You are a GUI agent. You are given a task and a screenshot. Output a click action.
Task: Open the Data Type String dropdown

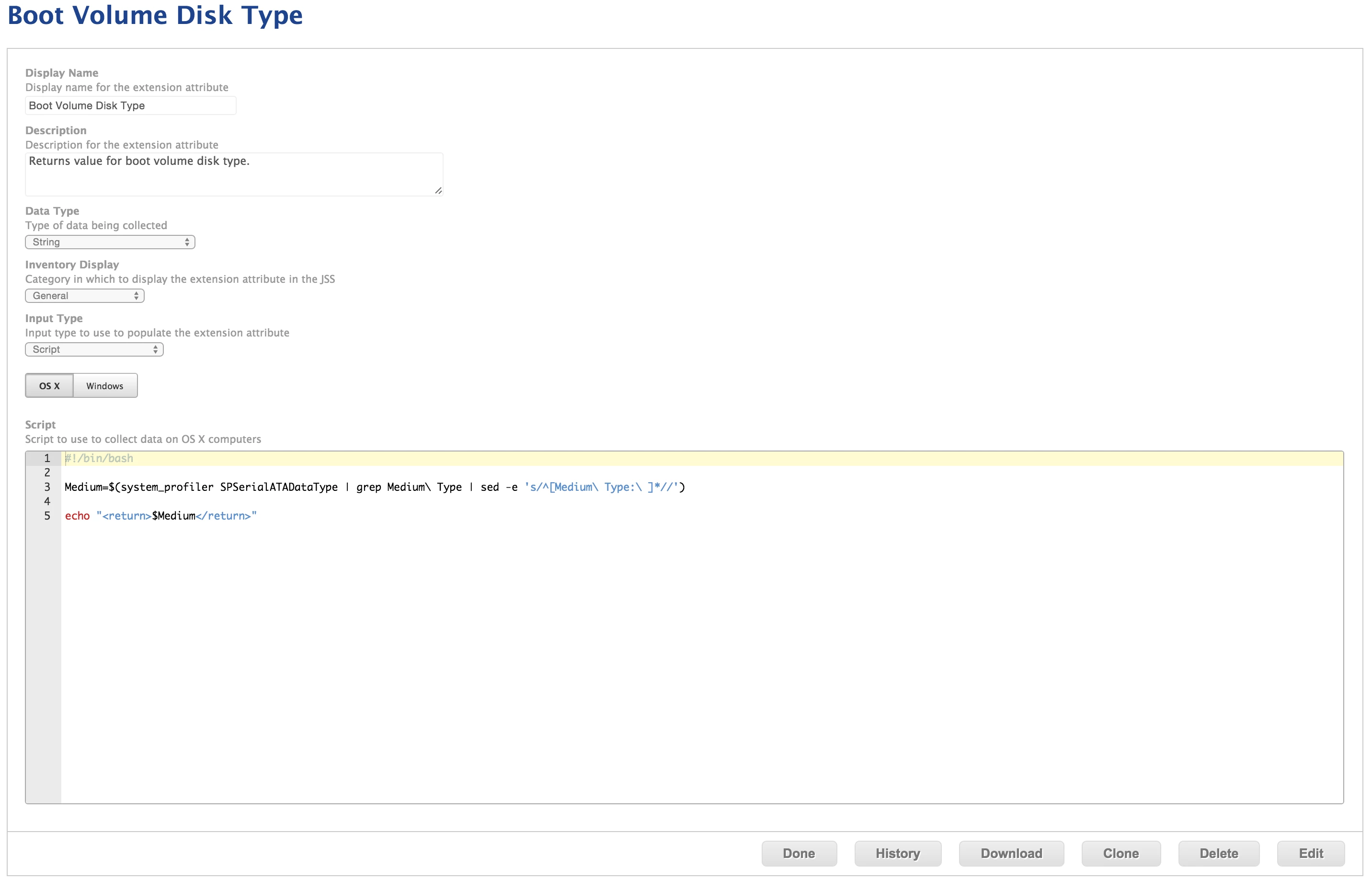(x=110, y=242)
